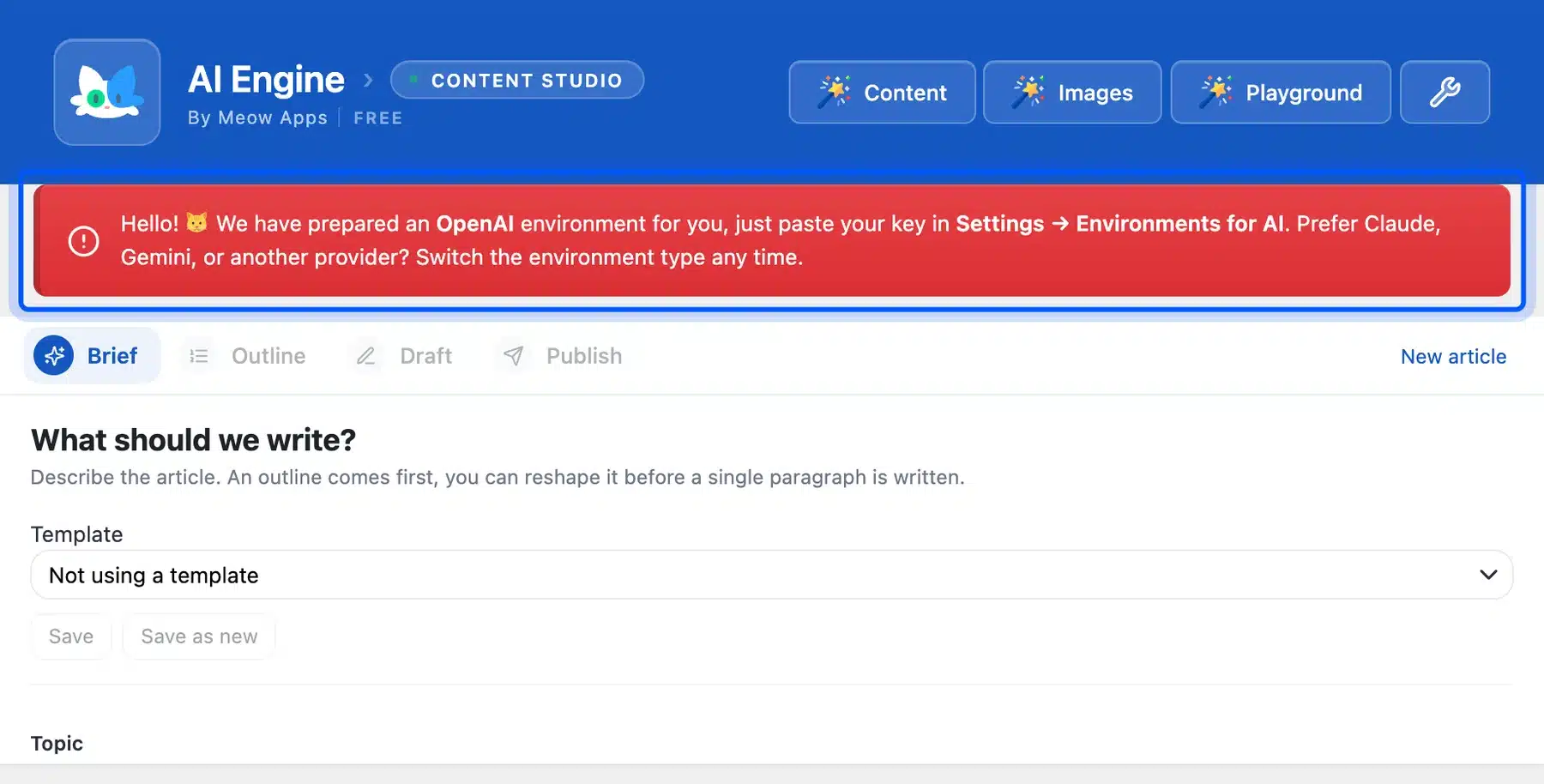Click the Outline list icon
The image size is (1544, 784).
point(199,356)
